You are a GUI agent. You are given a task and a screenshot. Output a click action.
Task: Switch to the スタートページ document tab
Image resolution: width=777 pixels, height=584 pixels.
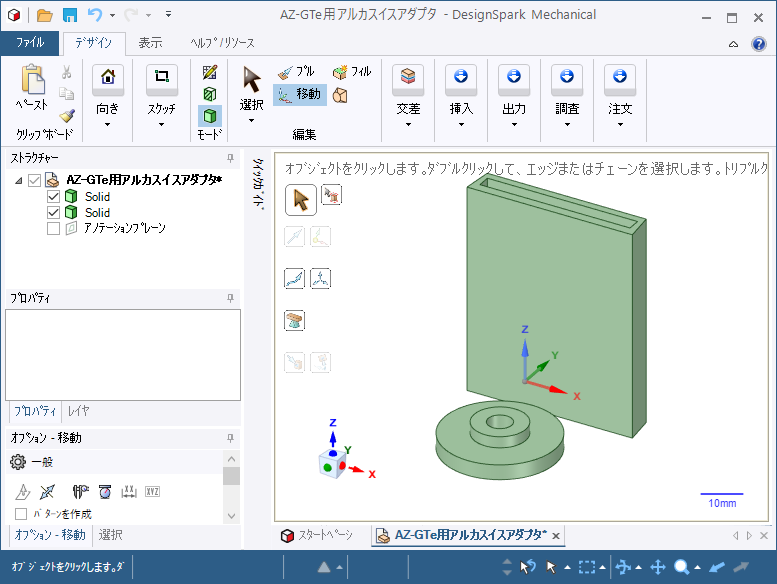[x=317, y=535]
